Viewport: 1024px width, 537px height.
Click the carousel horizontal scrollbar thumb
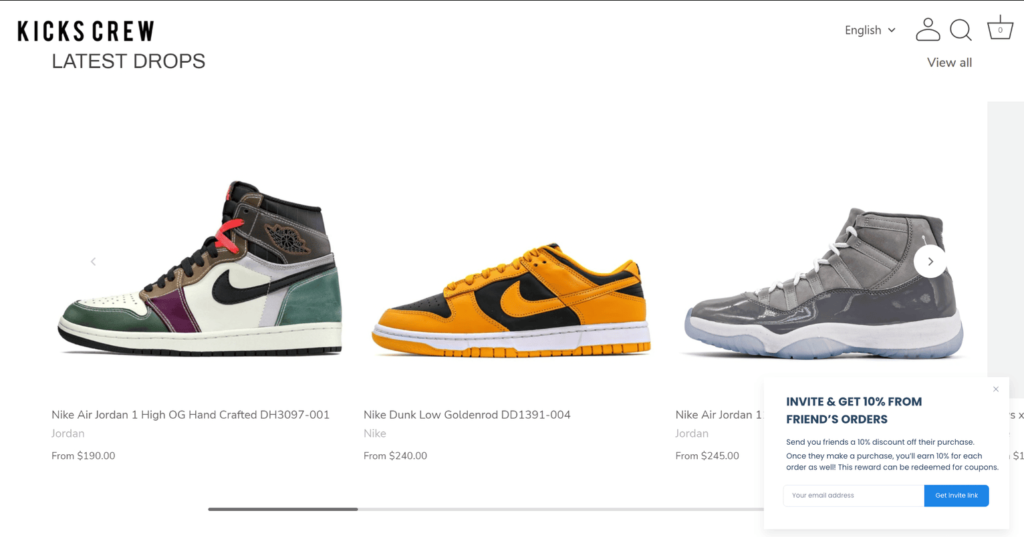tap(283, 509)
